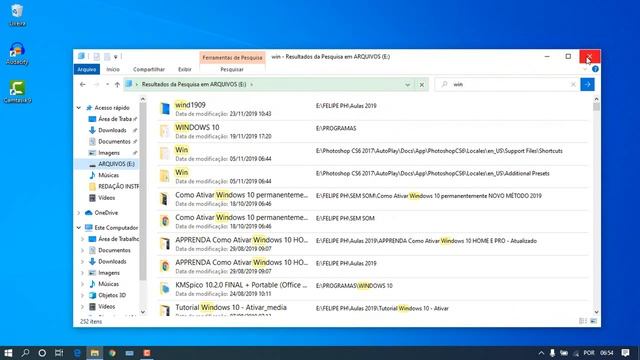Screen dimensions: 640x360
Task: Open the quick access toolbar customize dropdown
Action: coord(116,57)
